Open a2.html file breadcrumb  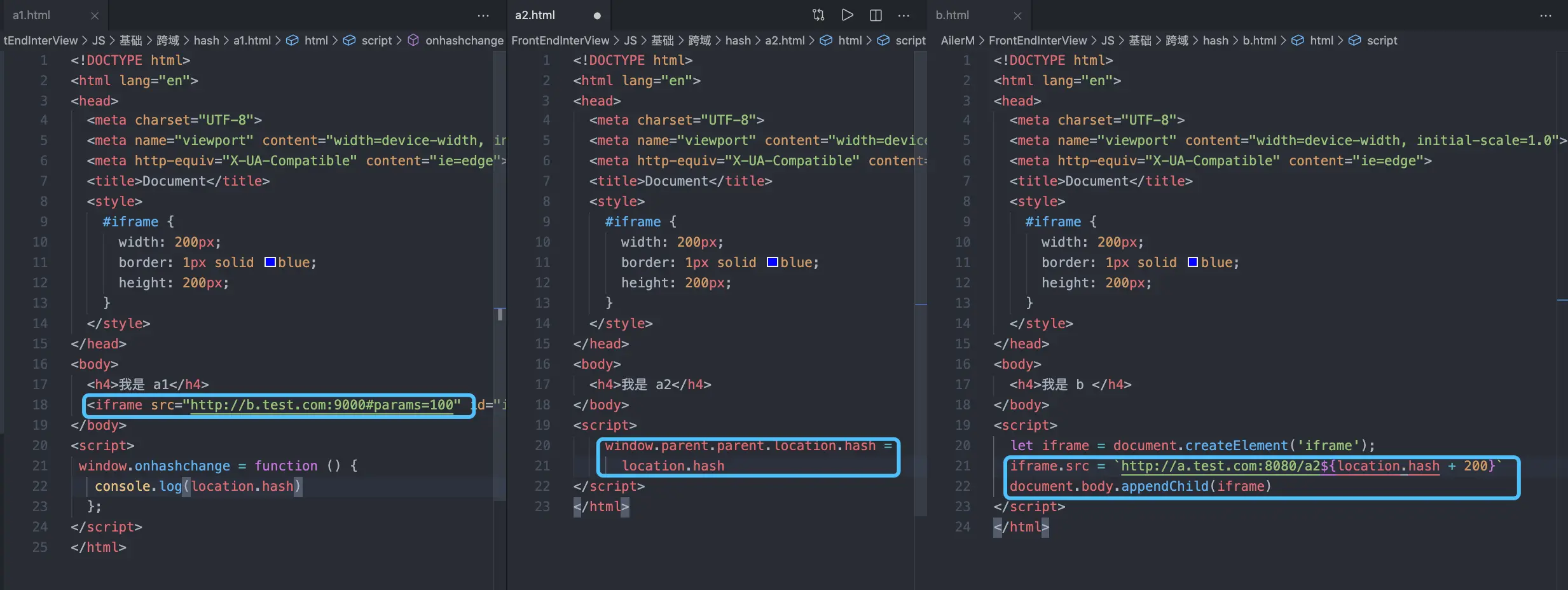[785, 40]
